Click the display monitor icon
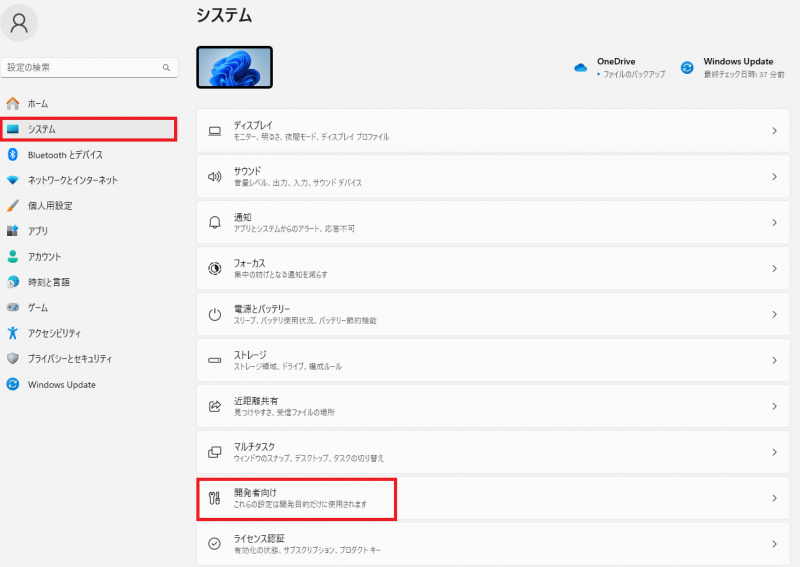This screenshot has width=800, height=567. [214, 131]
